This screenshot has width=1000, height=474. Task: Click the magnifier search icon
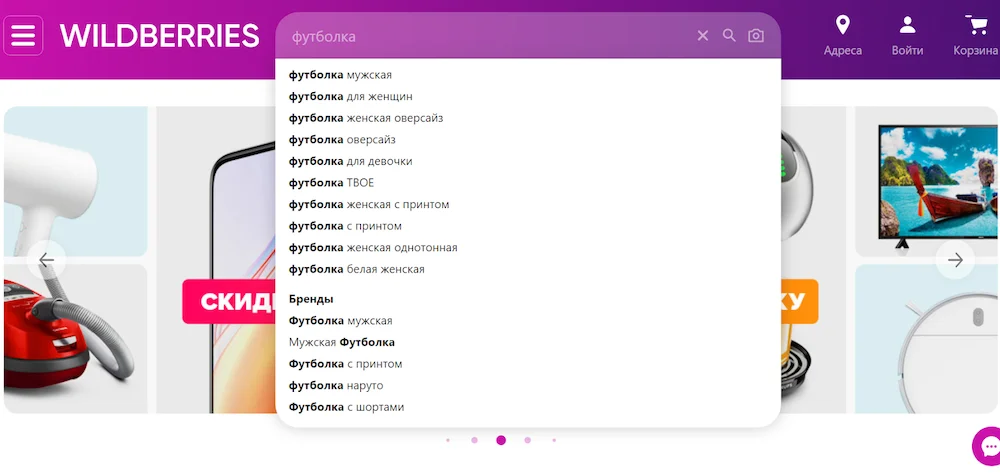pos(729,36)
